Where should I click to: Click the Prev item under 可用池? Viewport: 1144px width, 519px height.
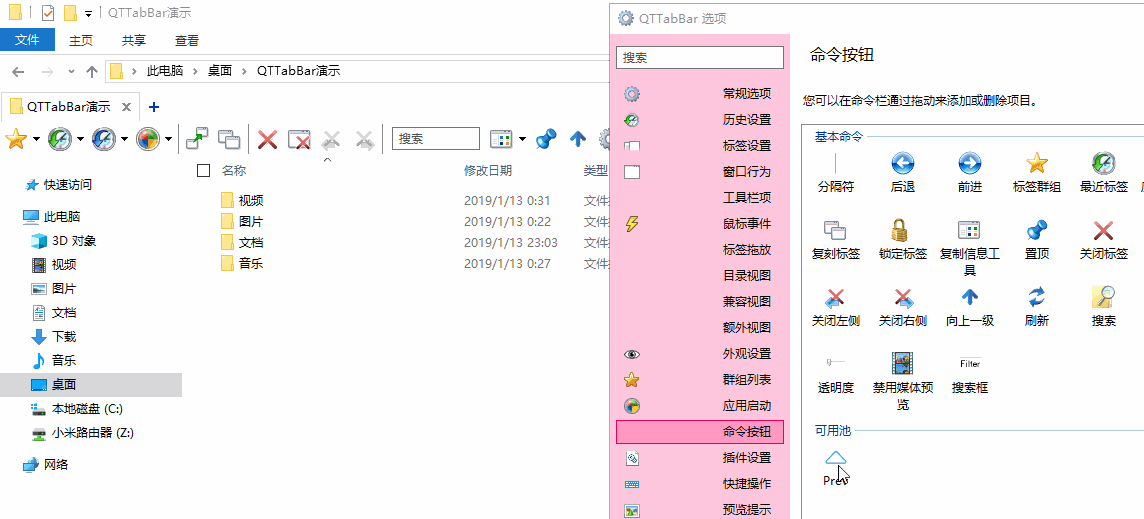pos(835,467)
